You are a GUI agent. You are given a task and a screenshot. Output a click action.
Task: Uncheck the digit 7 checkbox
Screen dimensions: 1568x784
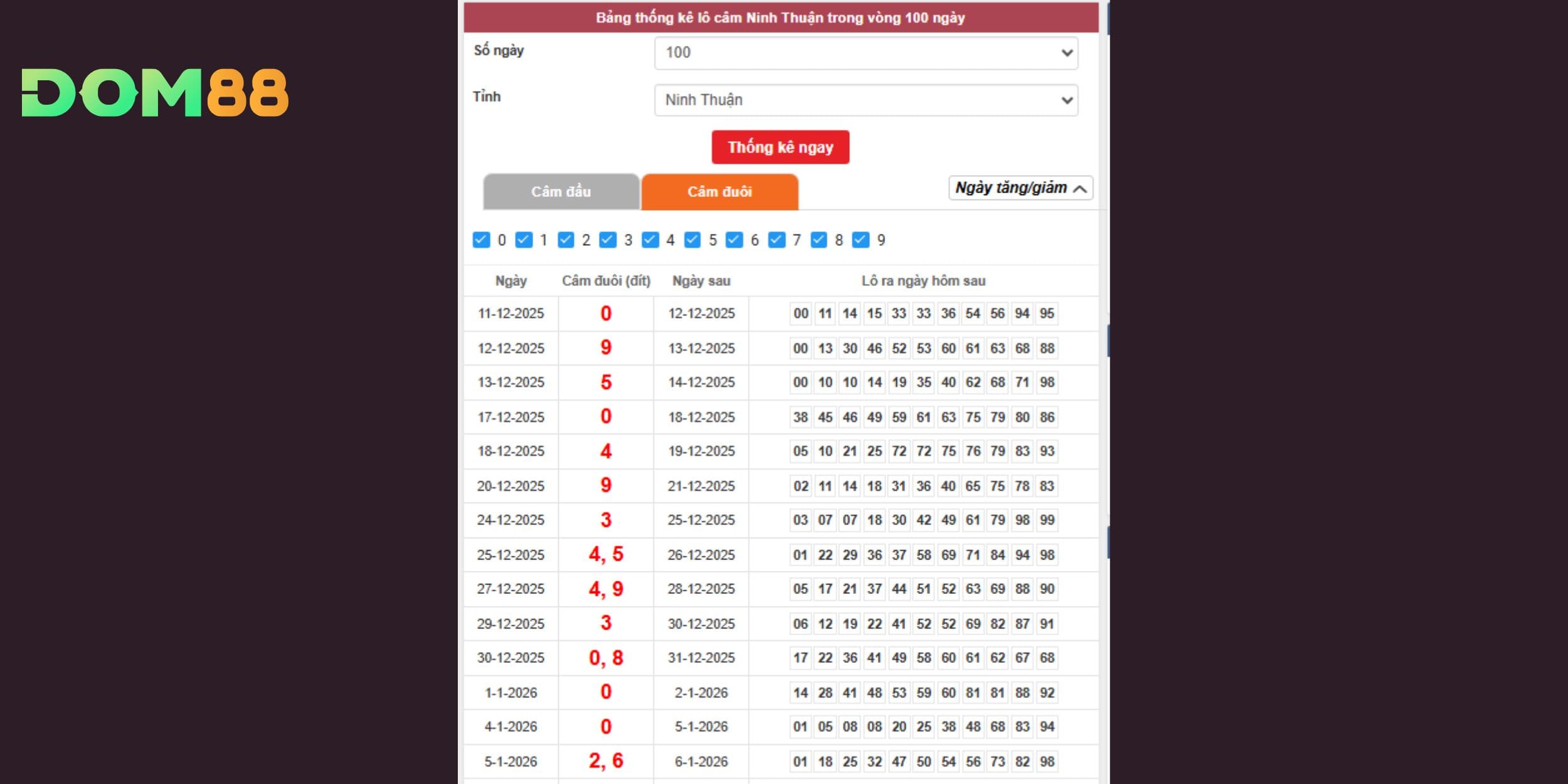pyautogui.click(x=776, y=239)
